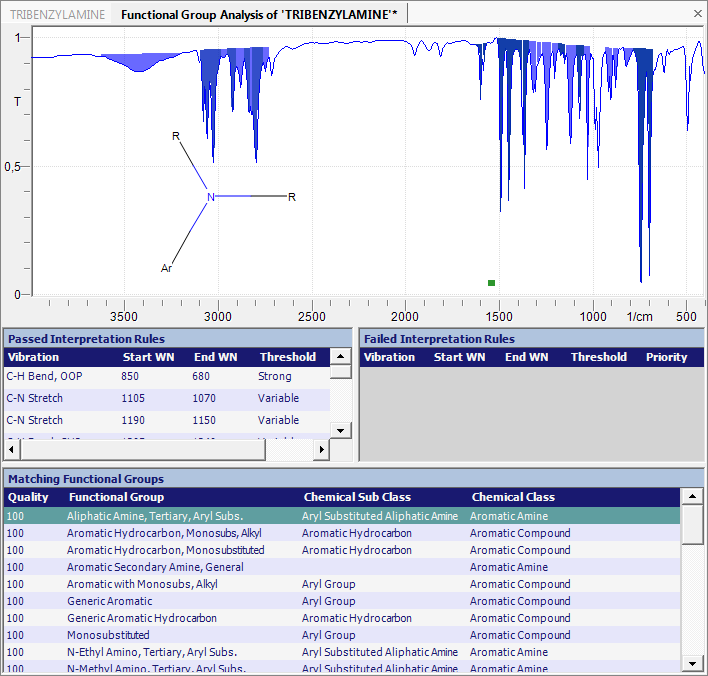Screen dimensions: 708x676
Task: Click down arrow of Matching Functional Groups scrollbar
Action: 691,663
